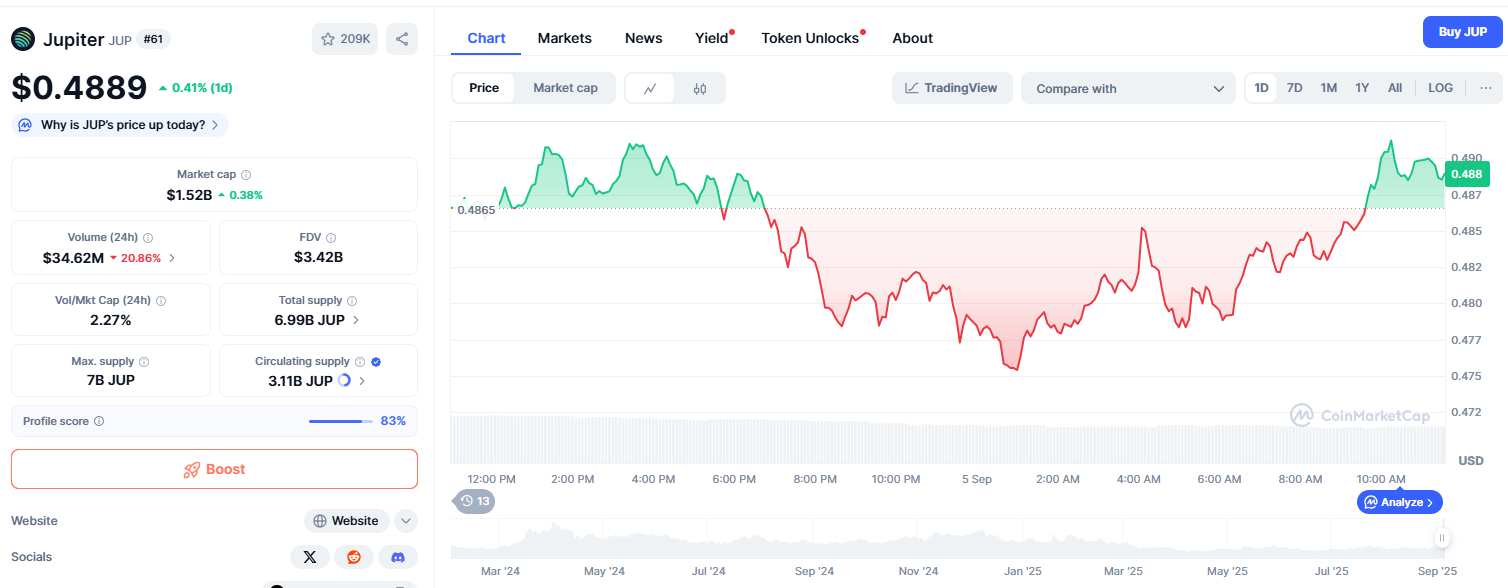Select Price chart mode
Image resolution: width=1508 pixels, height=588 pixels.
[x=484, y=88]
